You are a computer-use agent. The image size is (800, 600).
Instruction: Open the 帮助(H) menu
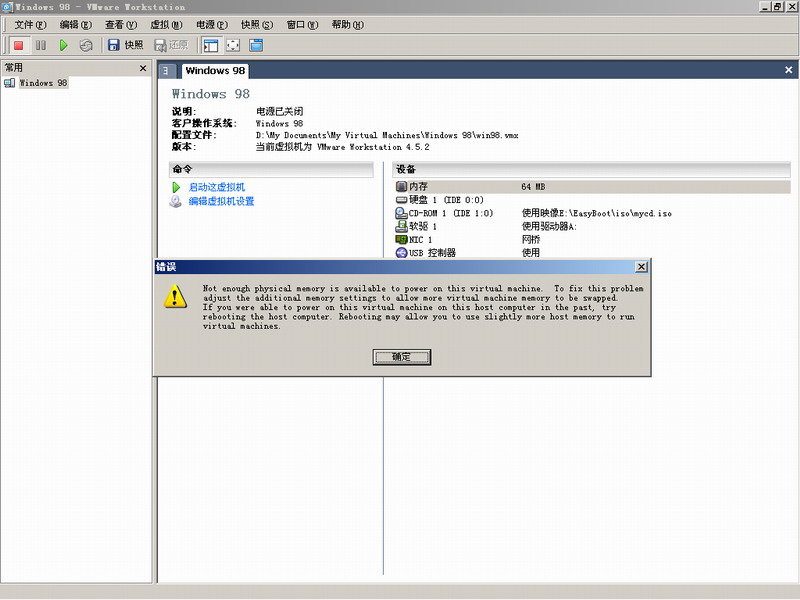pos(348,25)
